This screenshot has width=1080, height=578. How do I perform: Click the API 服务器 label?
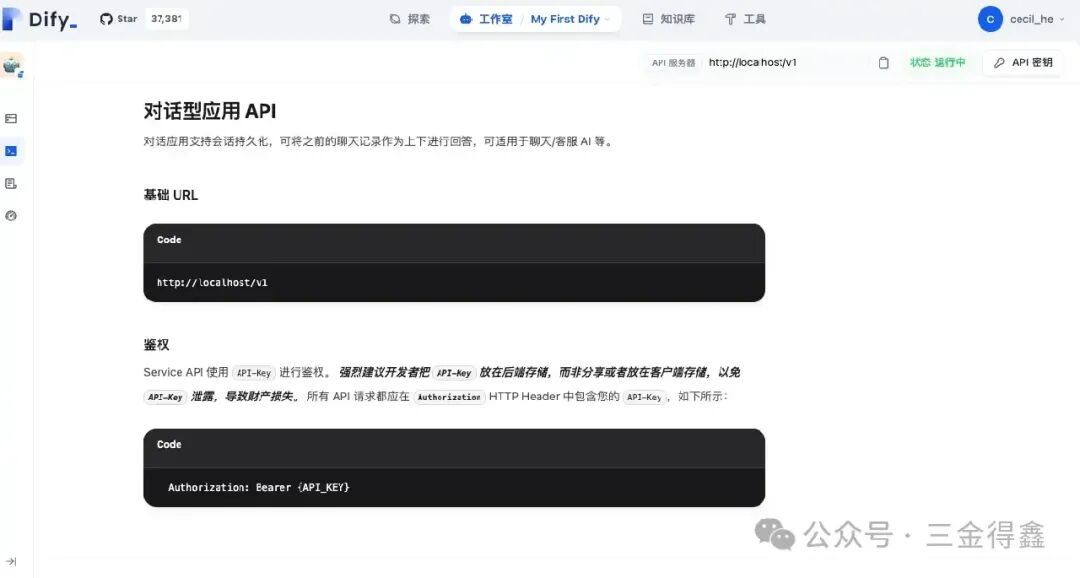673,63
